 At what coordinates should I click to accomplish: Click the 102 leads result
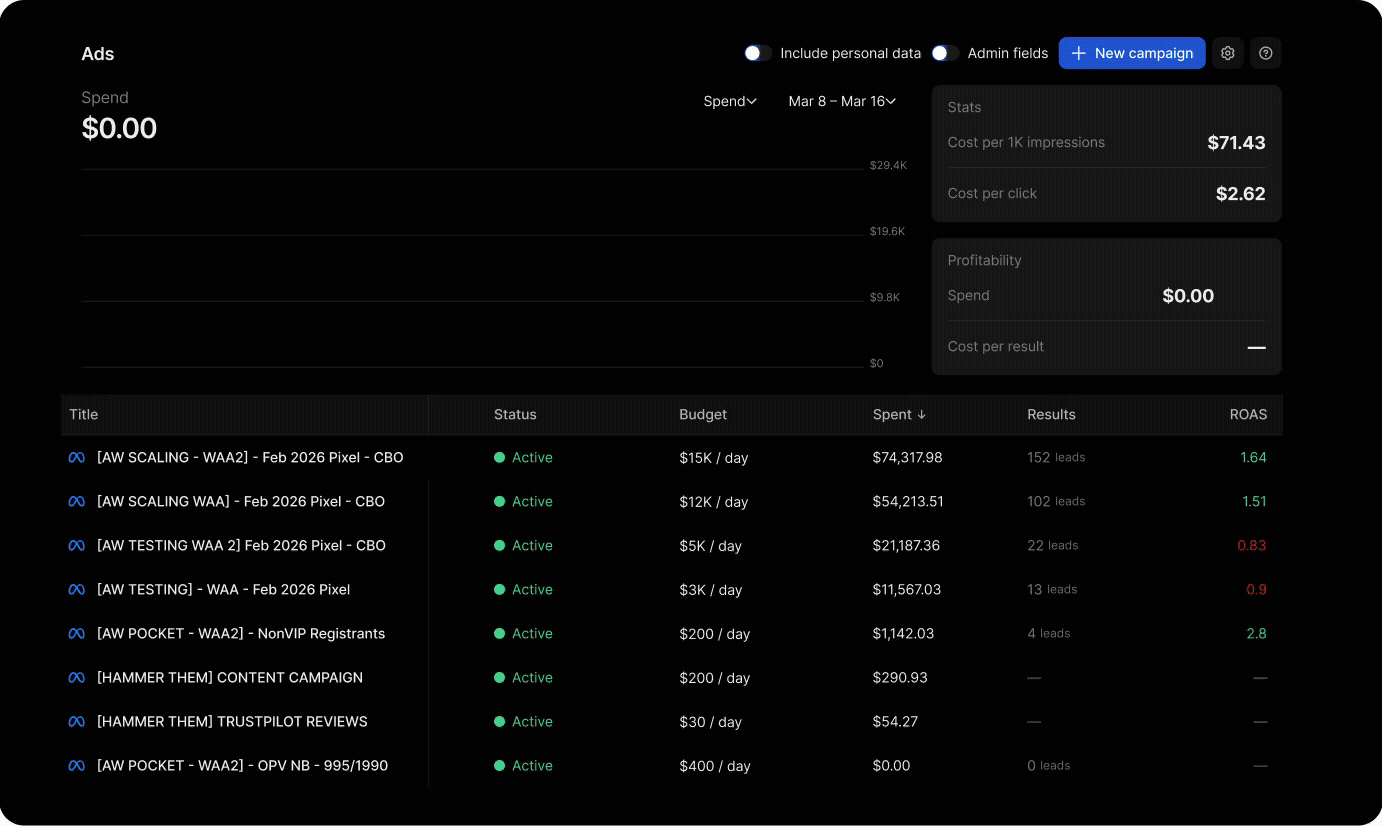(x=1056, y=501)
